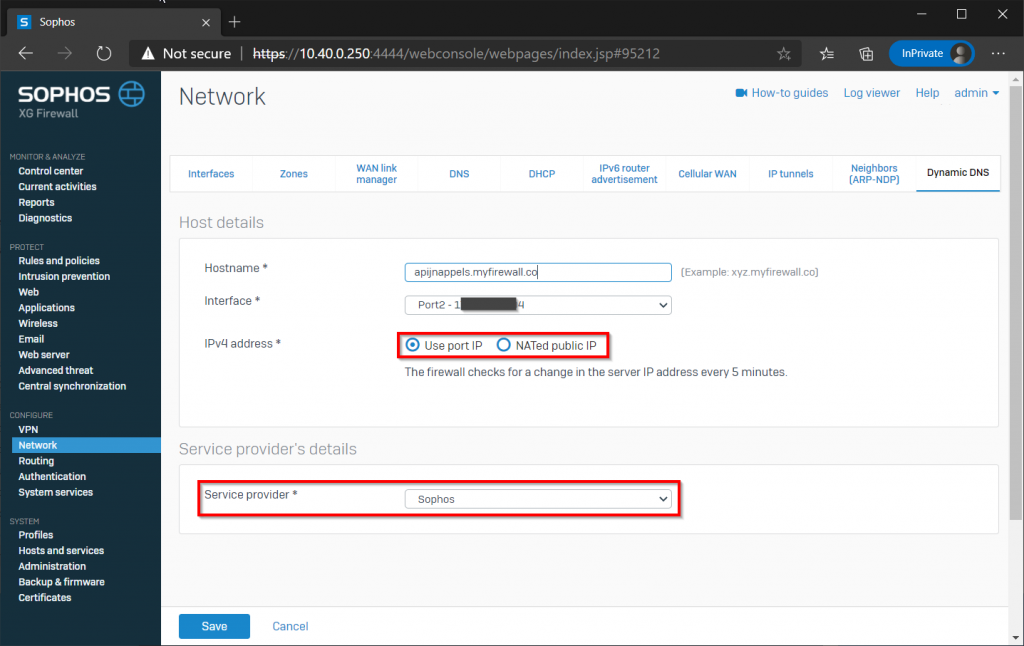This screenshot has width=1024, height=646.
Task: Open Diagnostics in sidebar
Action: 45,218
